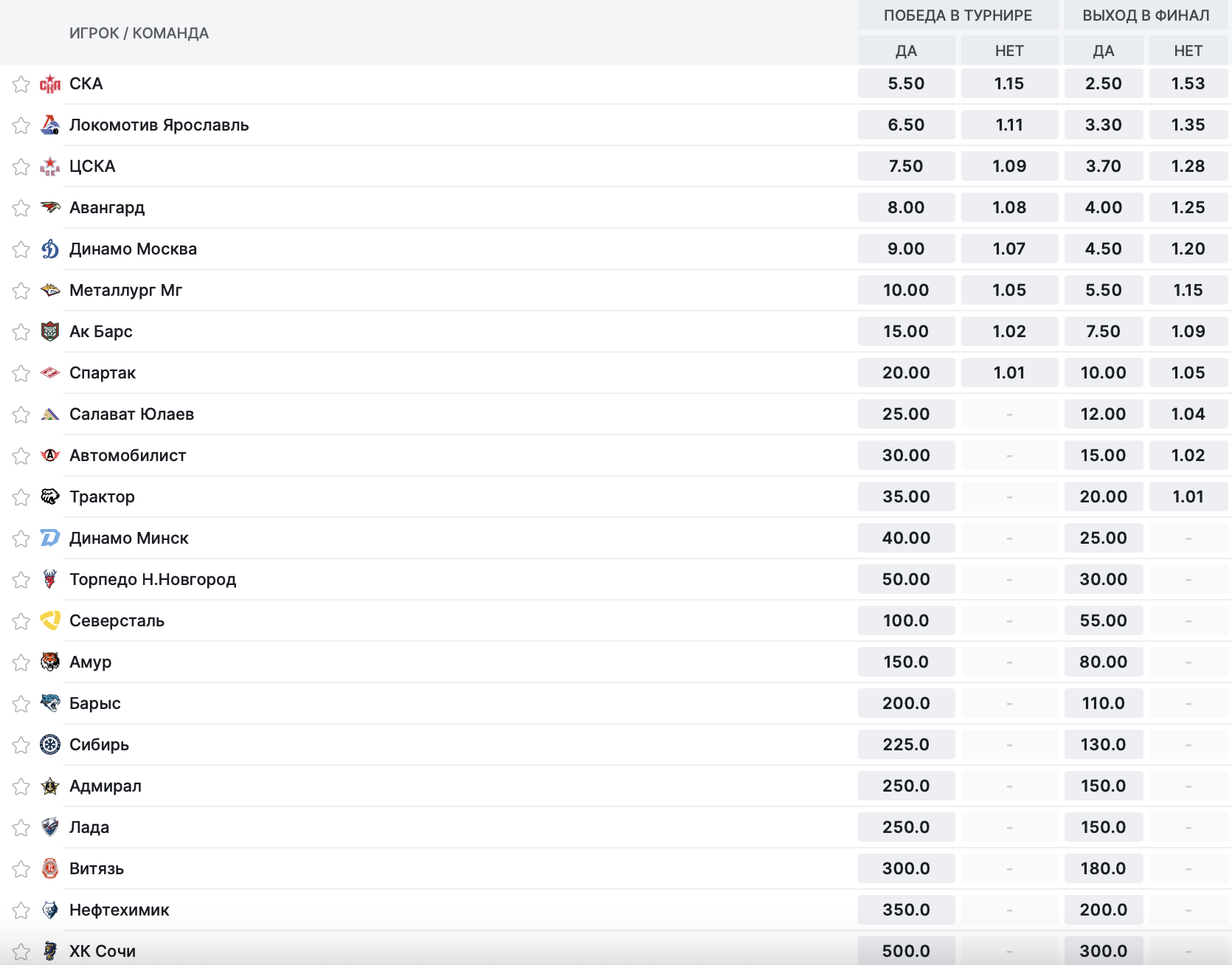Select Сибирь final odds 130.0
This screenshot has height=965, width=1232.
click(x=1104, y=744)
